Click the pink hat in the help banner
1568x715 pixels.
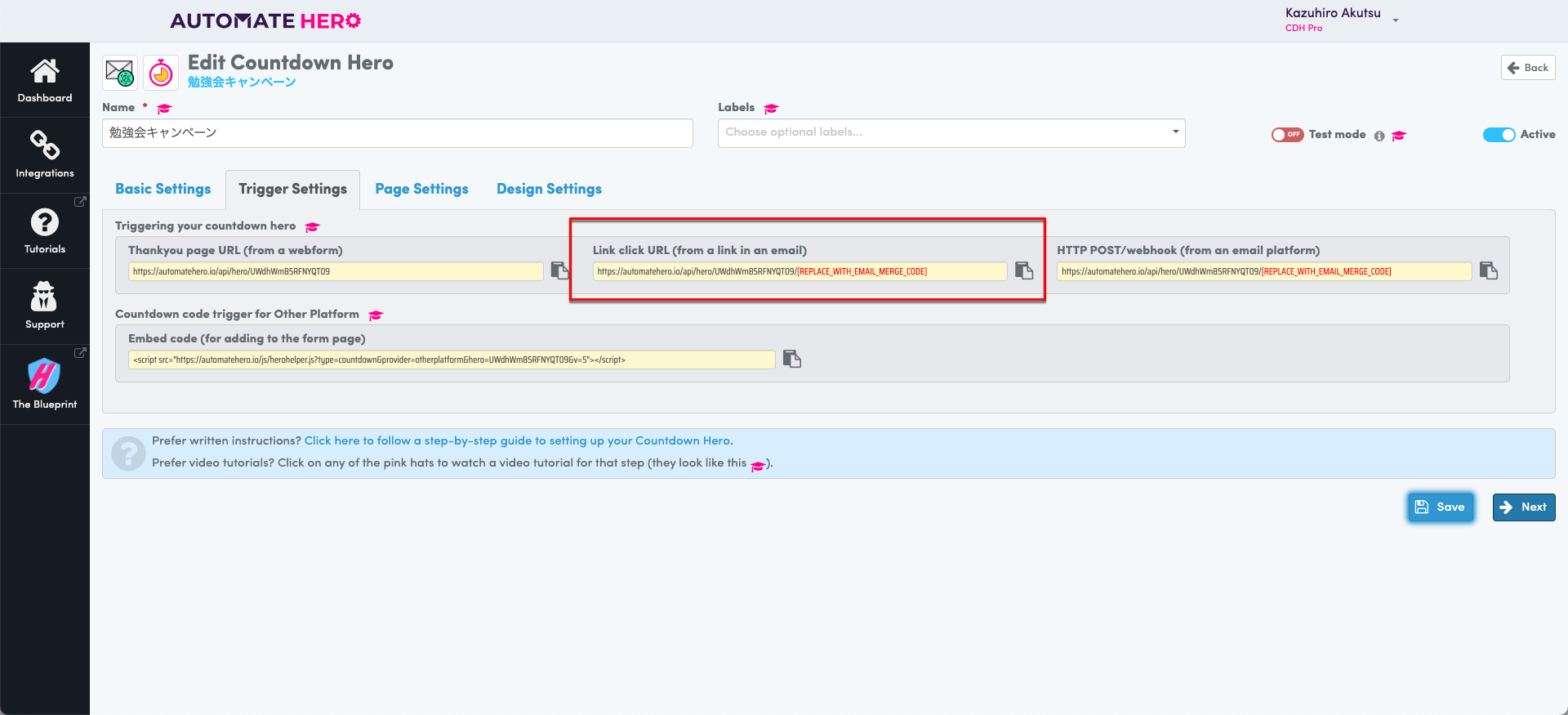(x=758, y=465)
